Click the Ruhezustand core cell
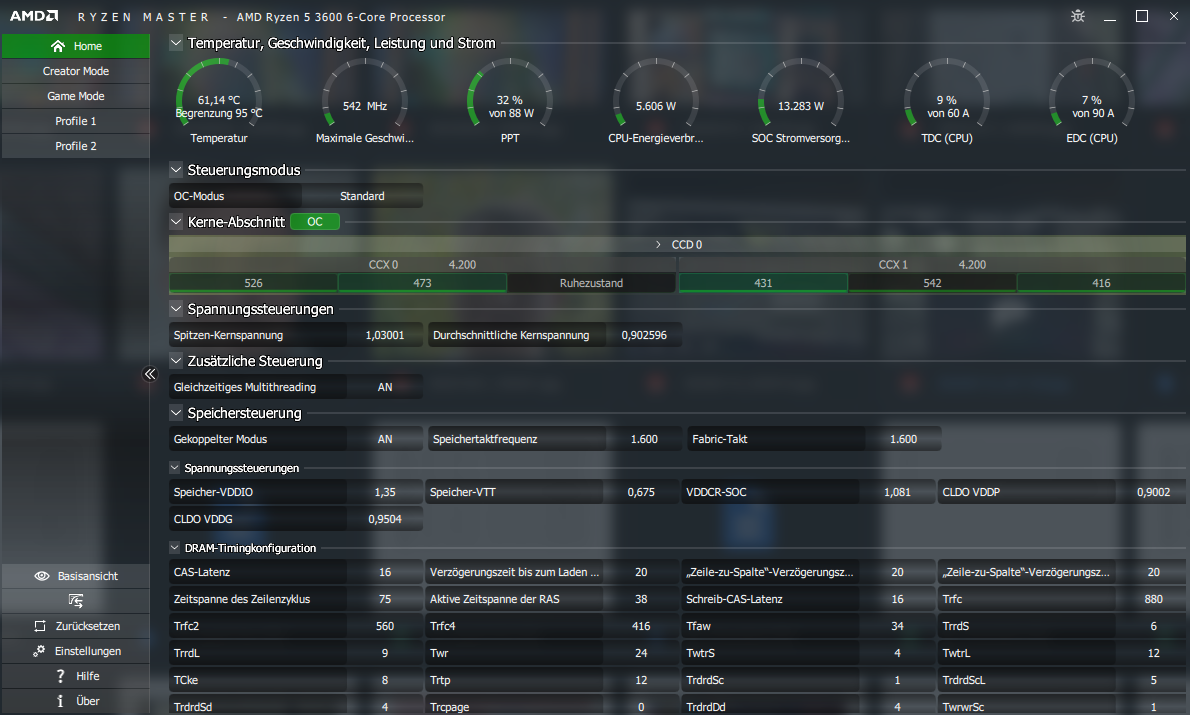This screenshot has width=1190, height=715. [x=591, y=283]
